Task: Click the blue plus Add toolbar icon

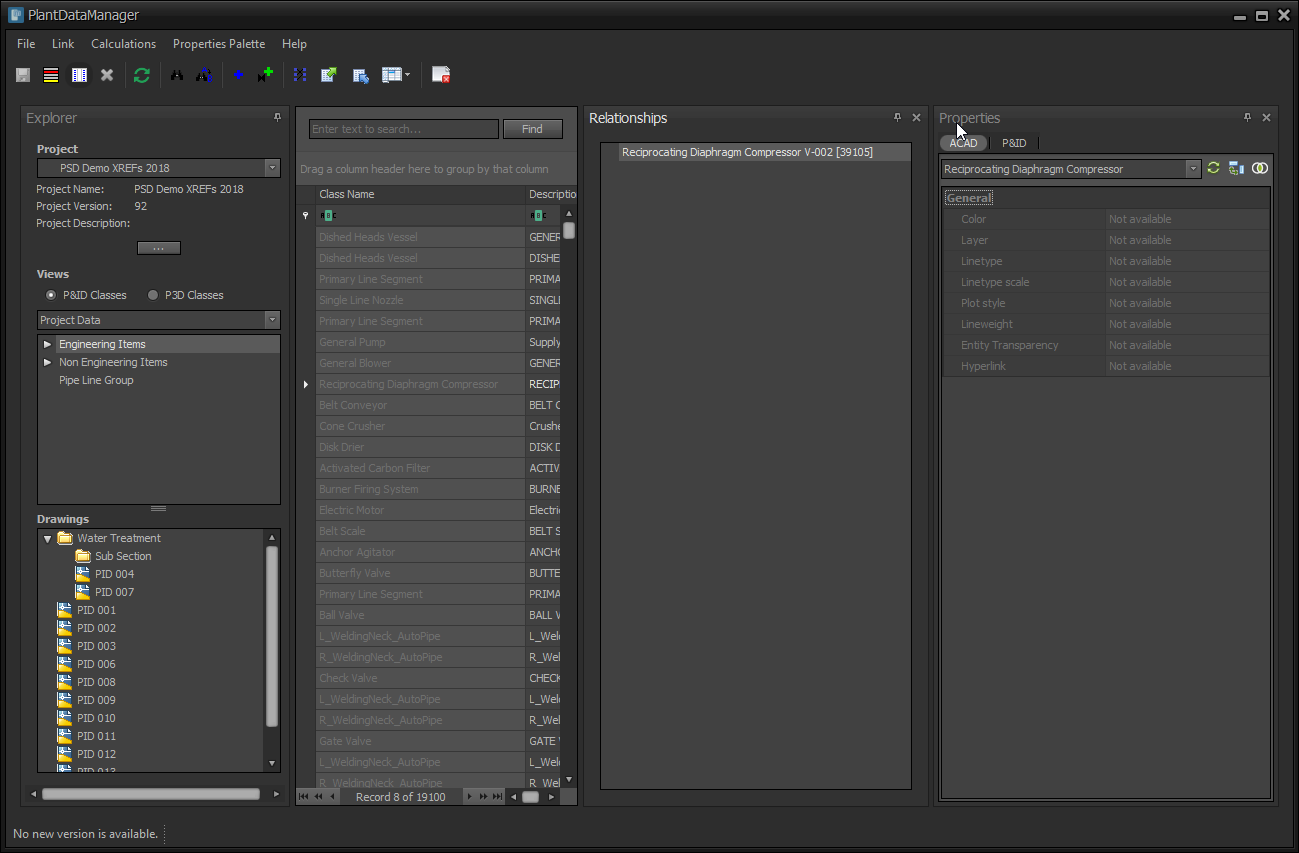Action: (238, 75)
